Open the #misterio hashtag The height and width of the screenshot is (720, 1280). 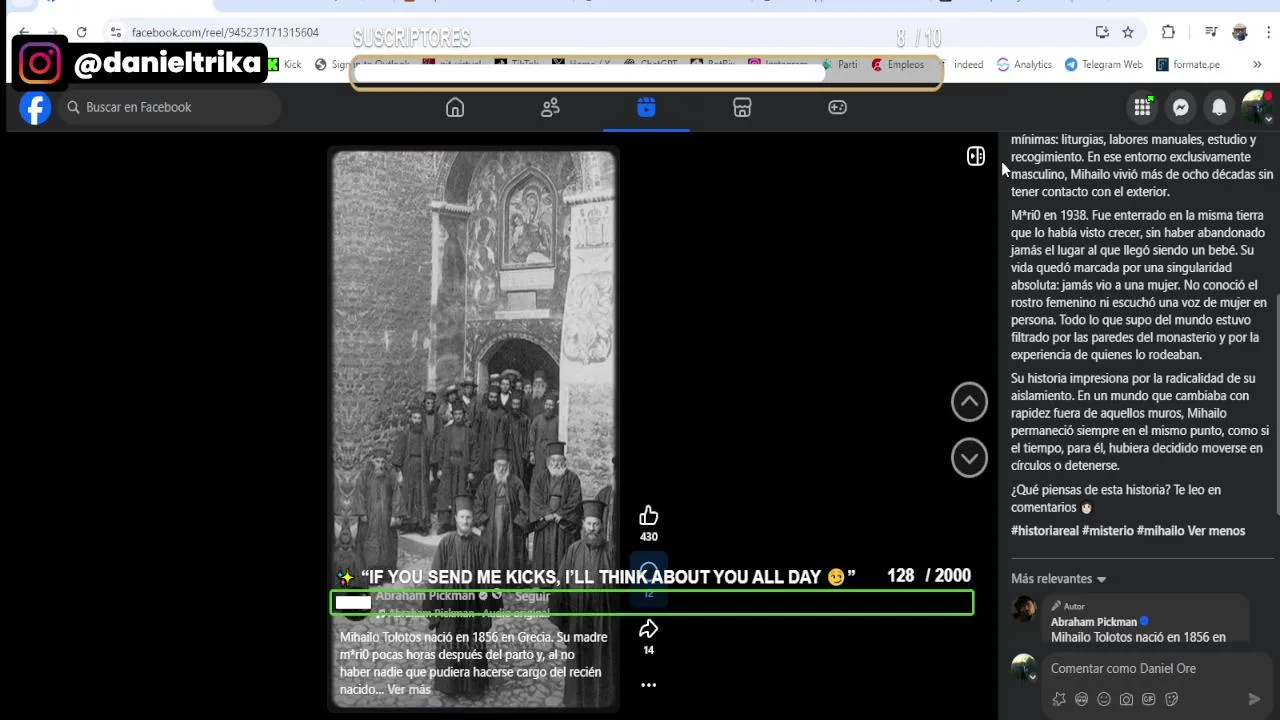1108,531
